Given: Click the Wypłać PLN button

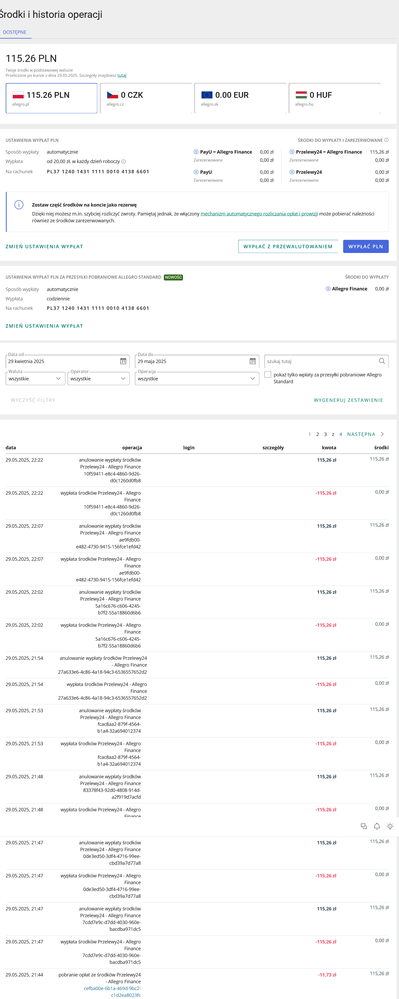Looking at the screenshot, I should point(366,247).
